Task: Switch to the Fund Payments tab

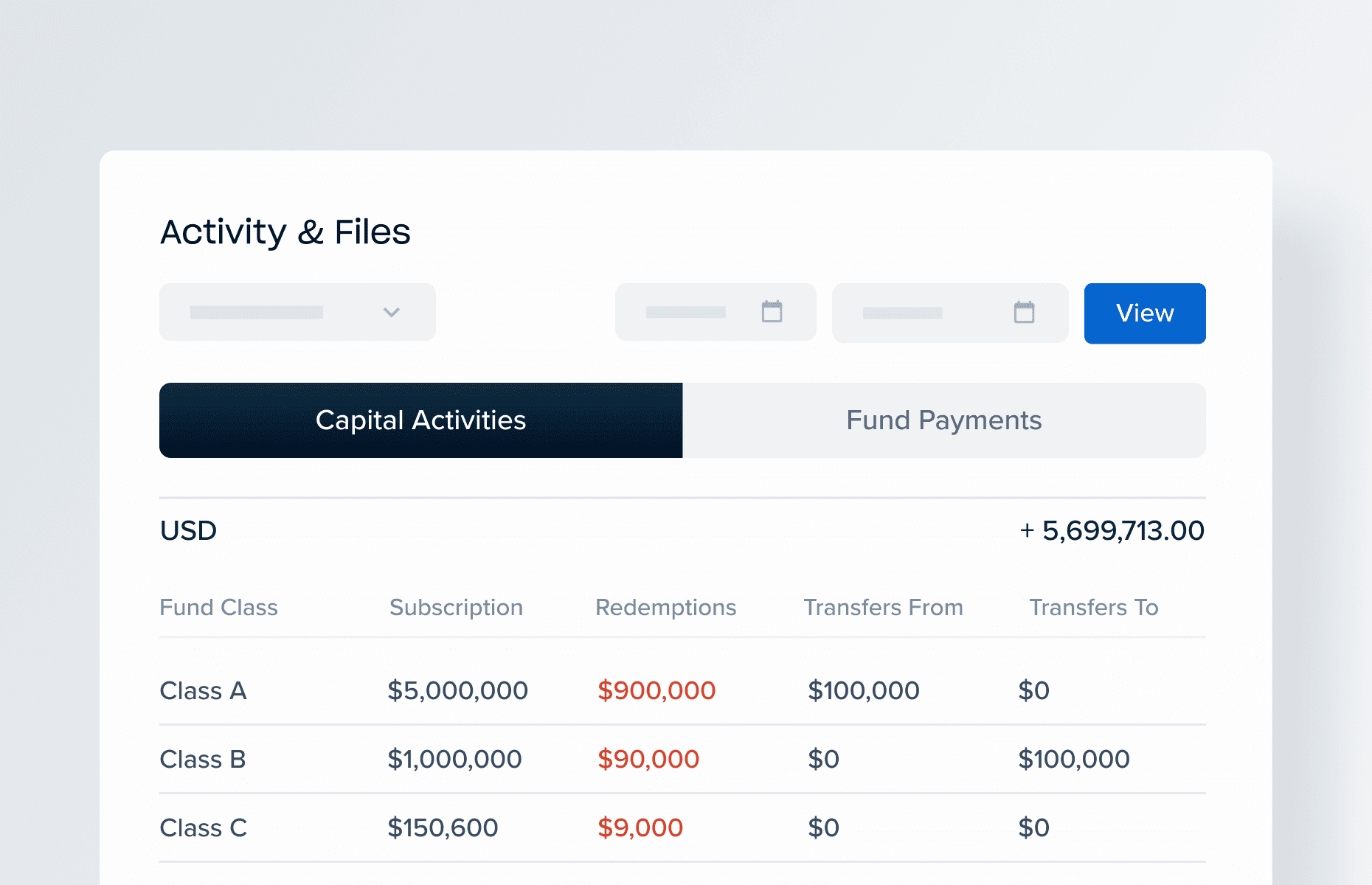Action: coord(944,420)
